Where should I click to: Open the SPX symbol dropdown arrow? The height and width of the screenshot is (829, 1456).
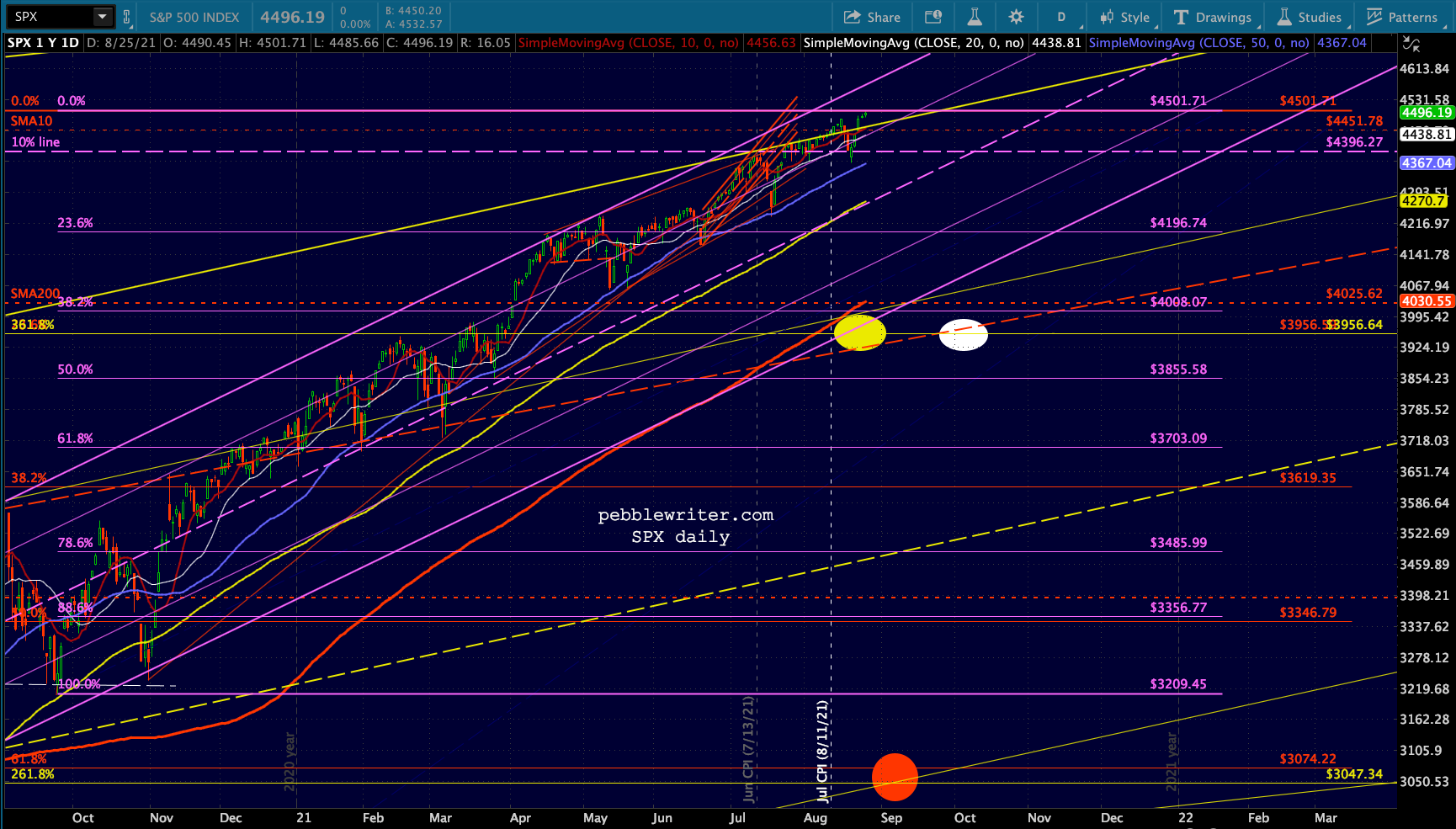[103, 16]
